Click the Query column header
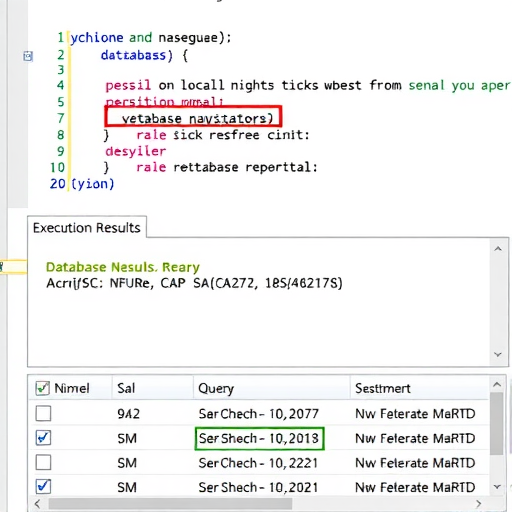 pos(216,389)
